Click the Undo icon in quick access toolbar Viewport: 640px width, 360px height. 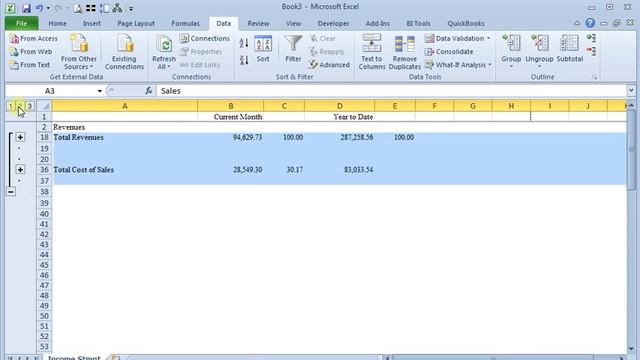[x=40, y=8]
